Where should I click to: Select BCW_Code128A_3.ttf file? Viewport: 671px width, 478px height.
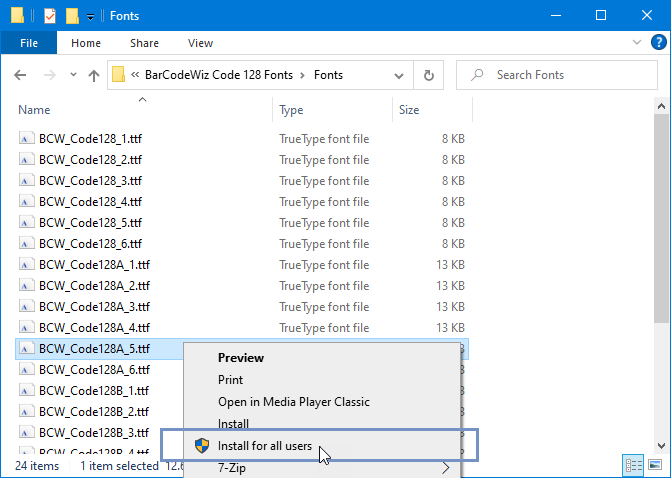(94, 306)
